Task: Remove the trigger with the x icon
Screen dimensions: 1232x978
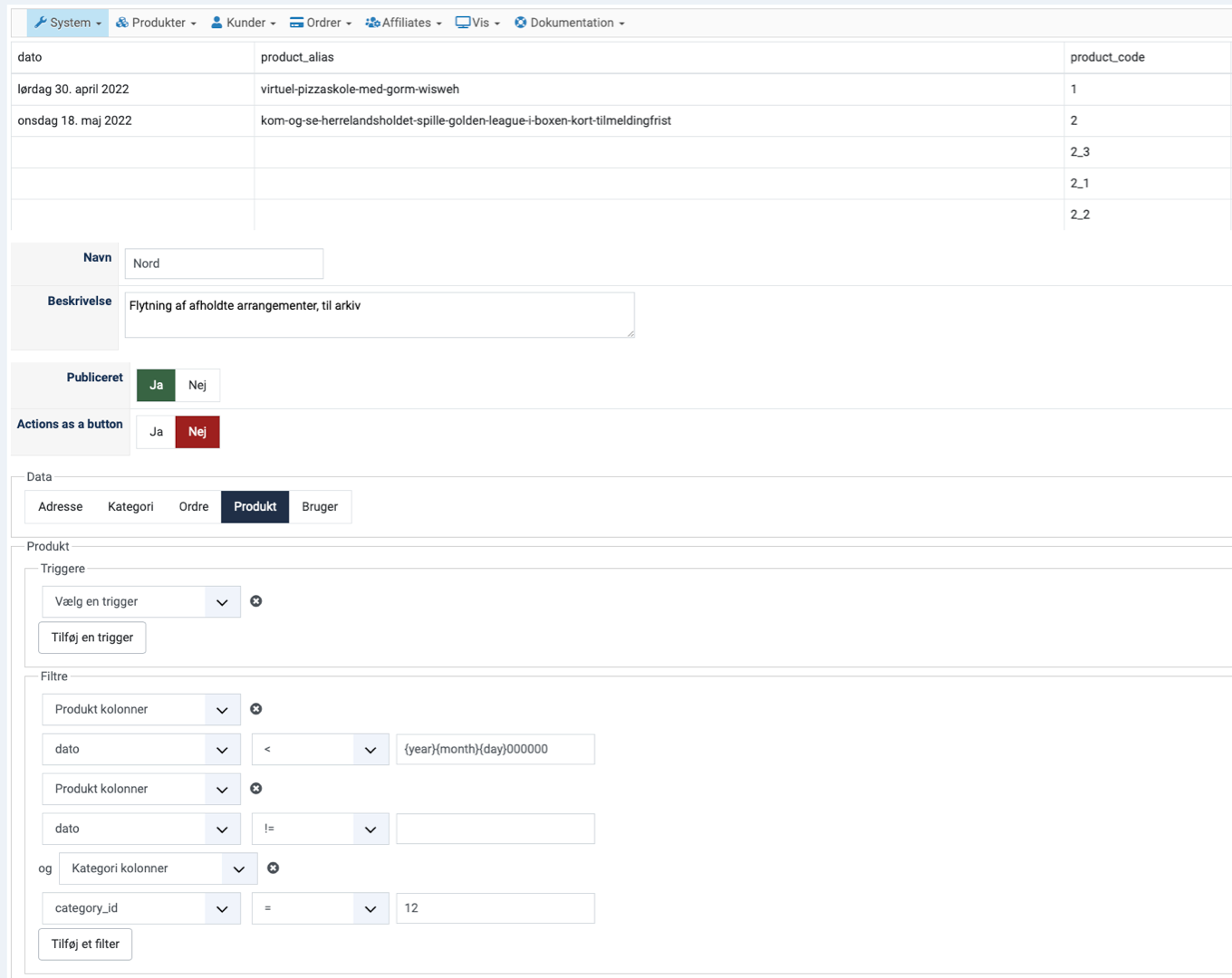Action: point(256,601)
